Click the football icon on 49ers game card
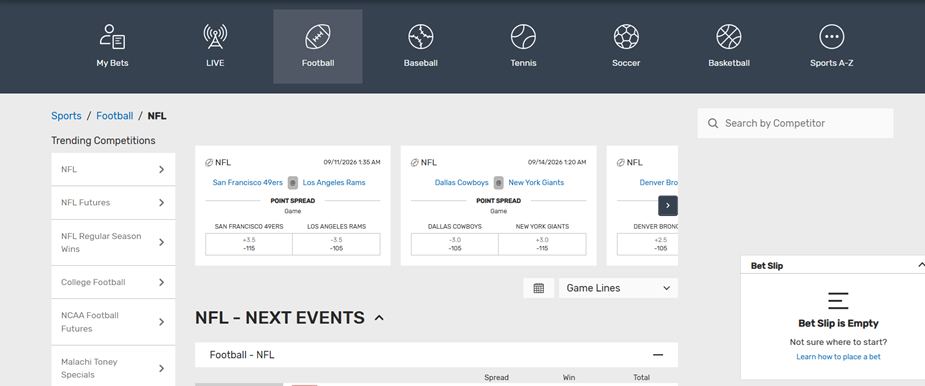Viewport: 925px width, 386px height. tap(209, 163)
